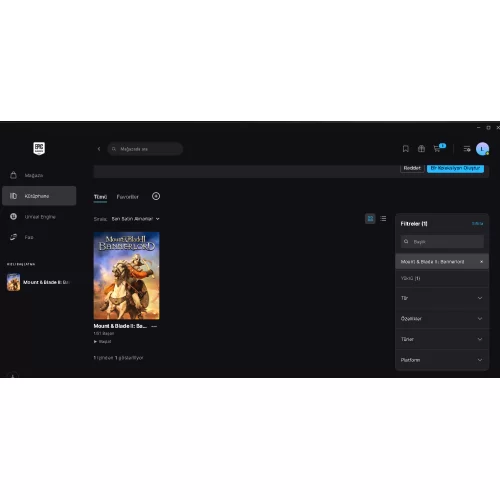The image size is (500, 500).
Task: Reset the filters with the Sıfırla link
Action: point(478,224)
